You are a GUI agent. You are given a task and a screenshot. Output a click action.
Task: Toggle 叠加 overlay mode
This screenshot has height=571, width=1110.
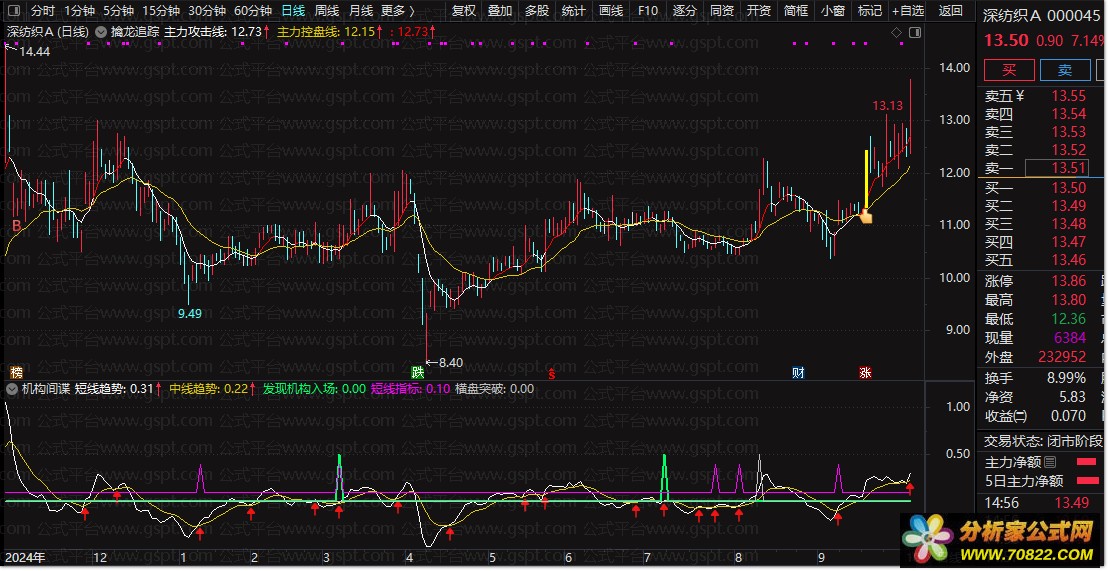500,11
